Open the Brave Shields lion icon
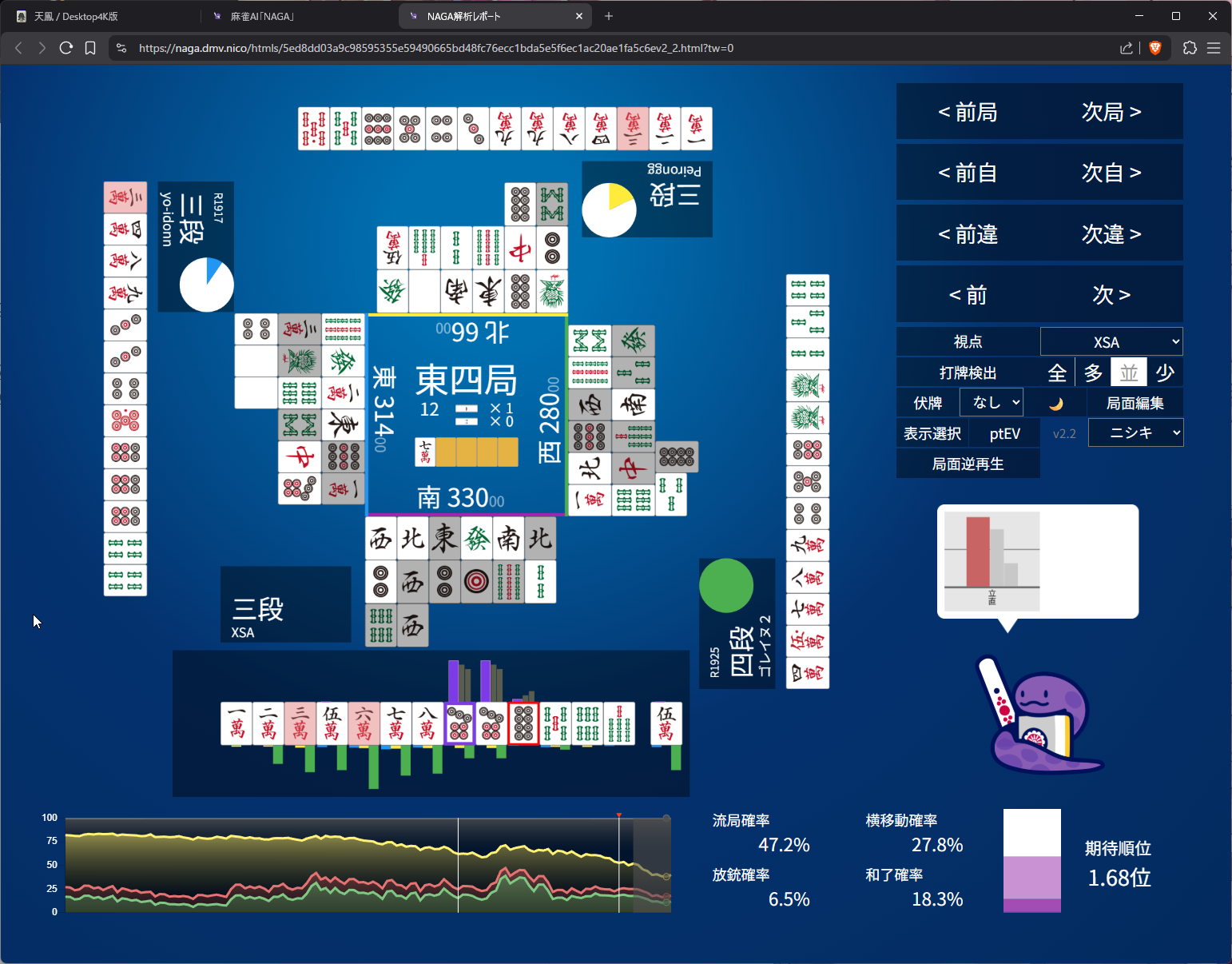The height and width of the screenshot is (964, 1232). [x=1155, y=48]
